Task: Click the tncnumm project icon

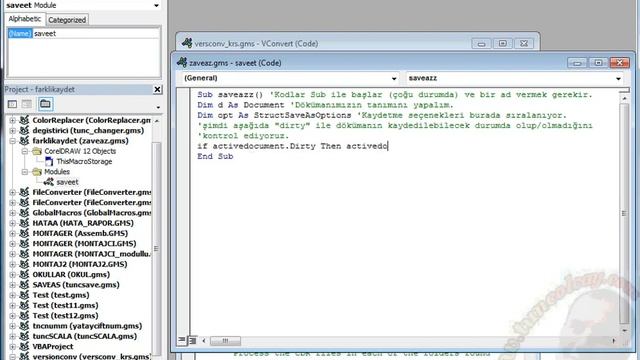Action: 24,326
